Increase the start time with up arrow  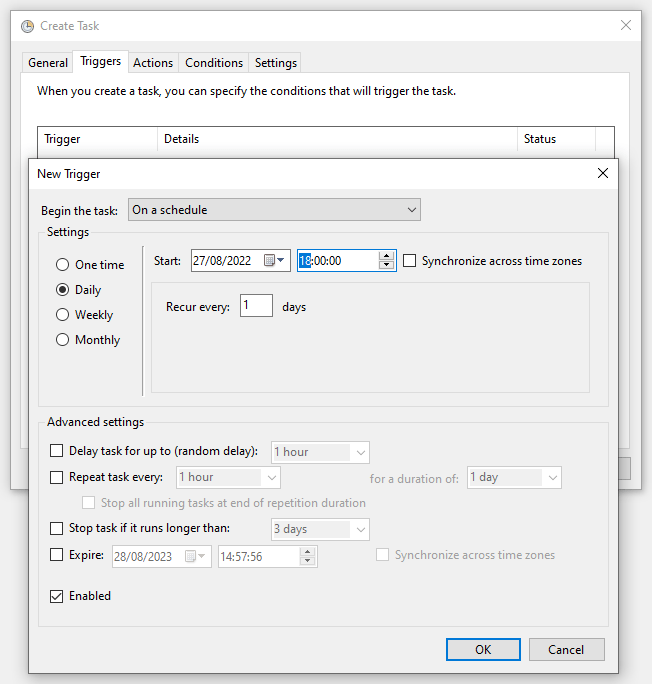point(386,256)
